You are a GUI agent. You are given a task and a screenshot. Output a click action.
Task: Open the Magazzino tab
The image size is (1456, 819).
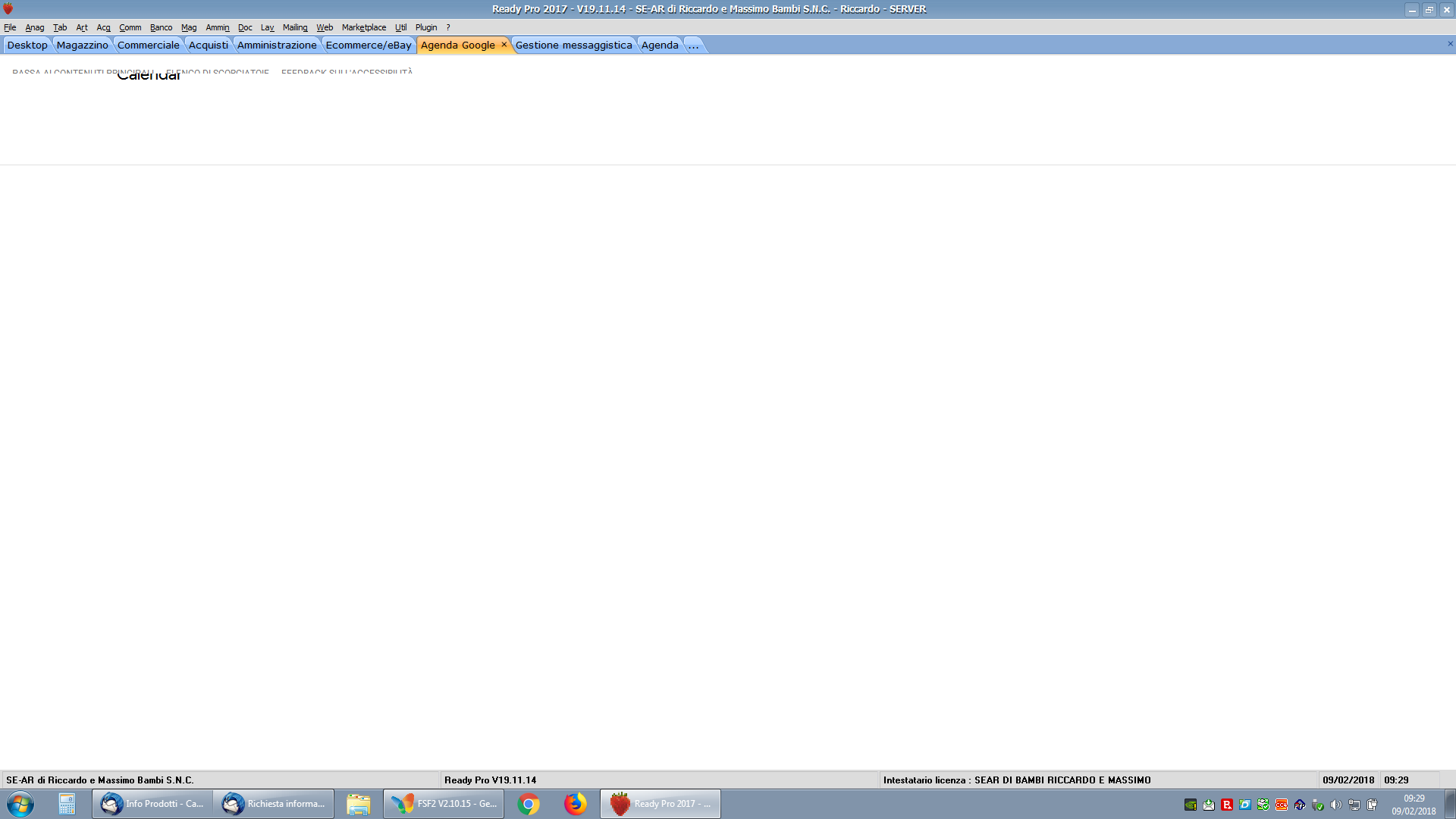click(x=82, y=45)
